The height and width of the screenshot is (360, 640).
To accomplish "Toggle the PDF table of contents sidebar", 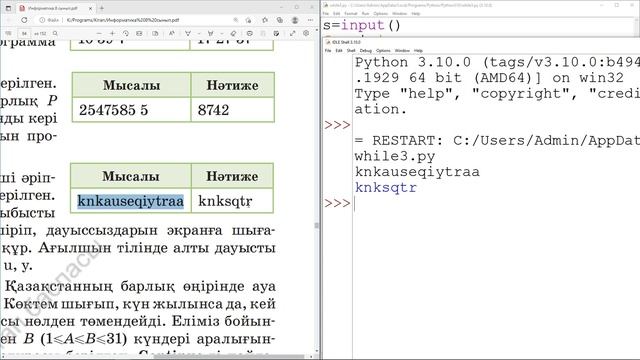I will (8, 33).
